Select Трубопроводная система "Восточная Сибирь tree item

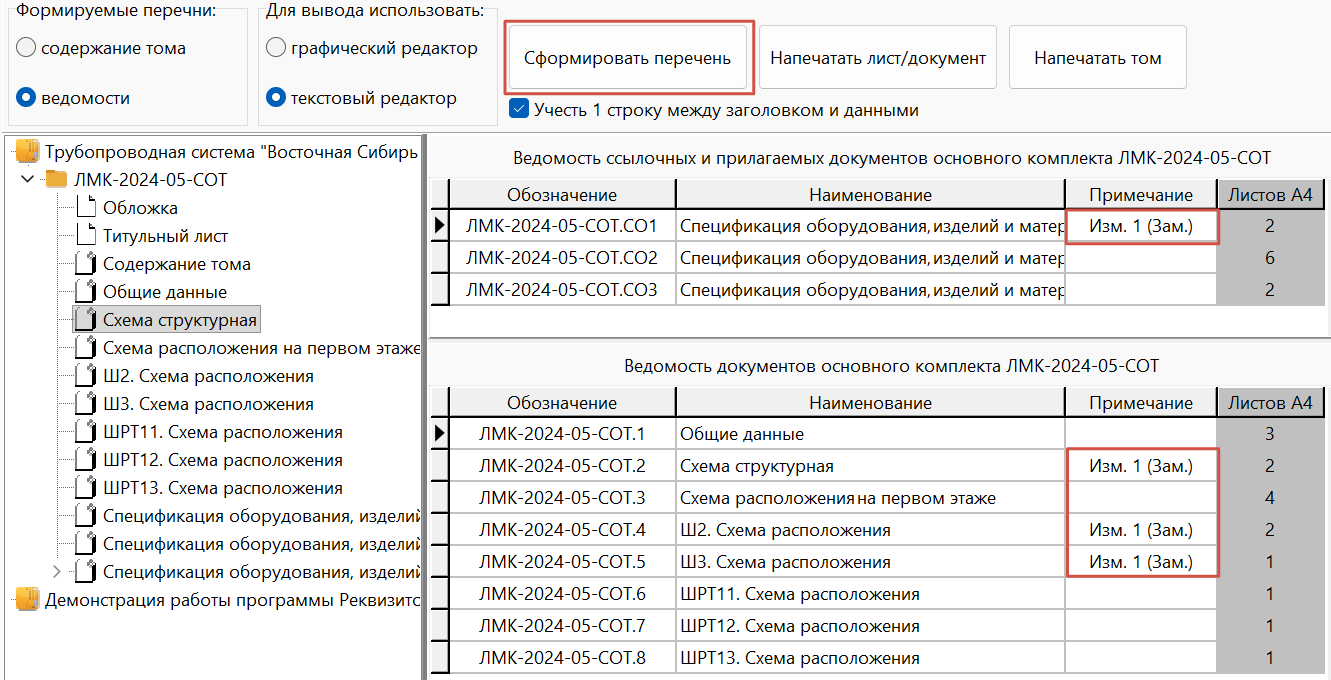[x=230, y=152]
